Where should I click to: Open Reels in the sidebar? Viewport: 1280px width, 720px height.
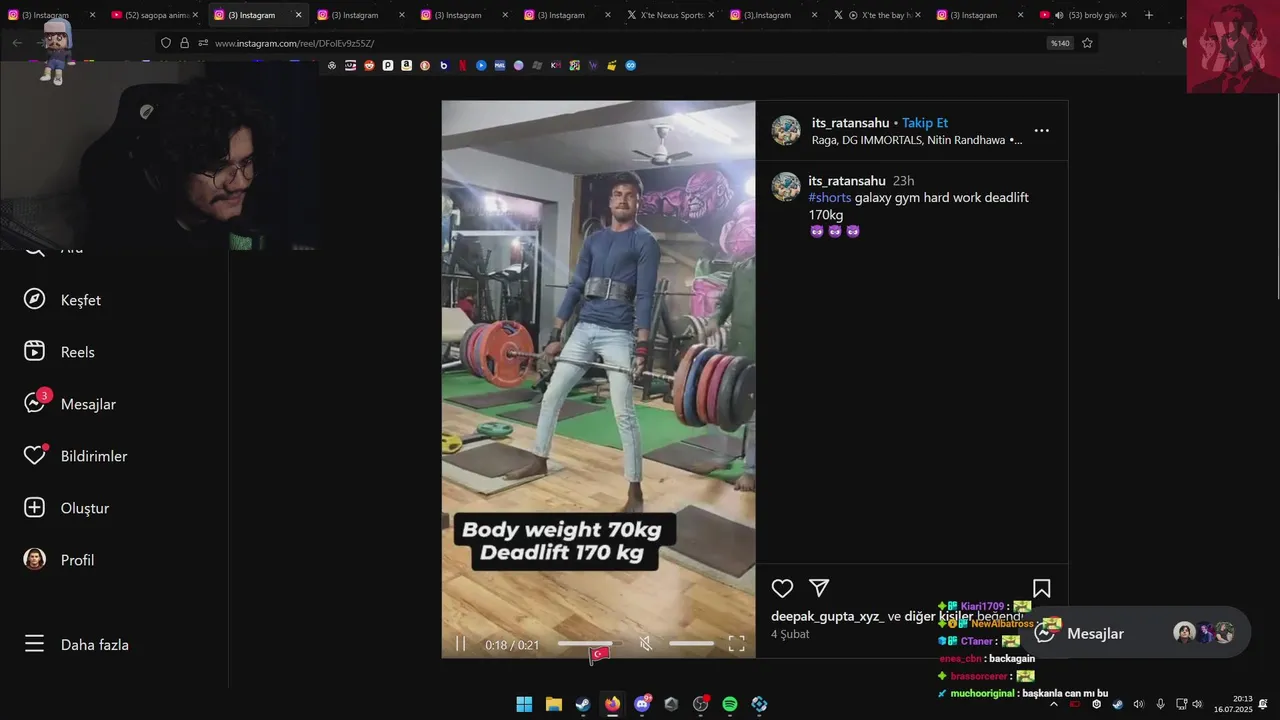pyautogui.click(x=60, y=352)
